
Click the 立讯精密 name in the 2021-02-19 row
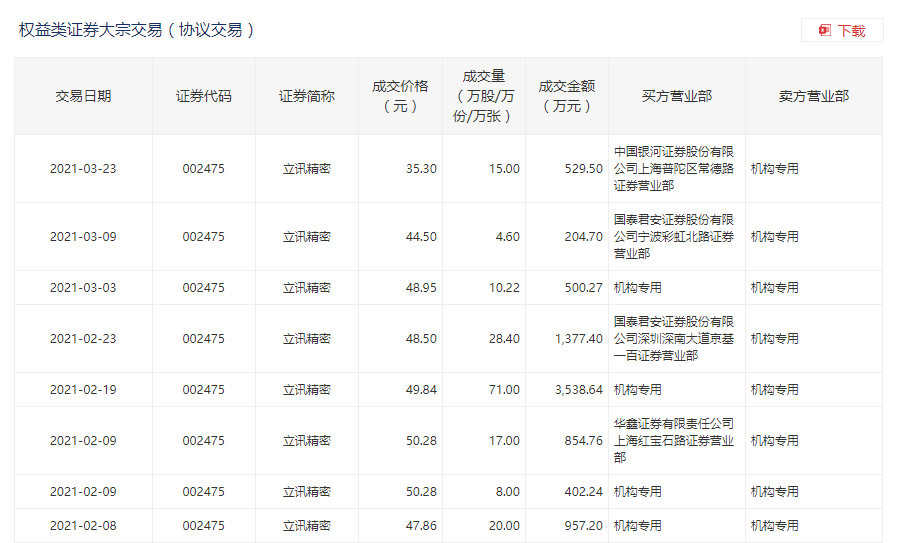[307, 390]
